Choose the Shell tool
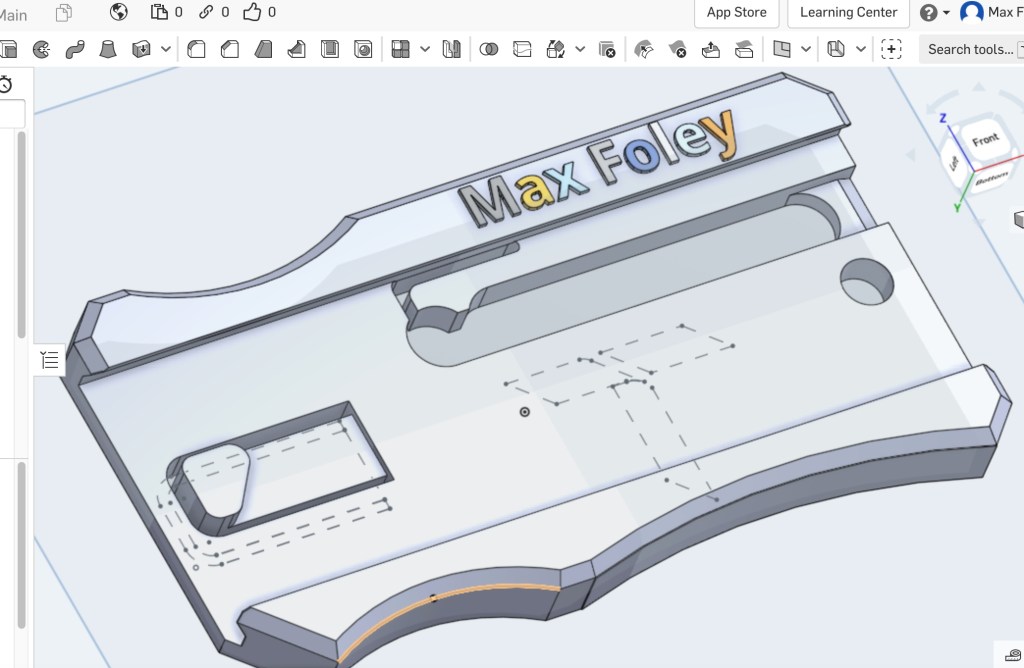 (x=330, y=49)
